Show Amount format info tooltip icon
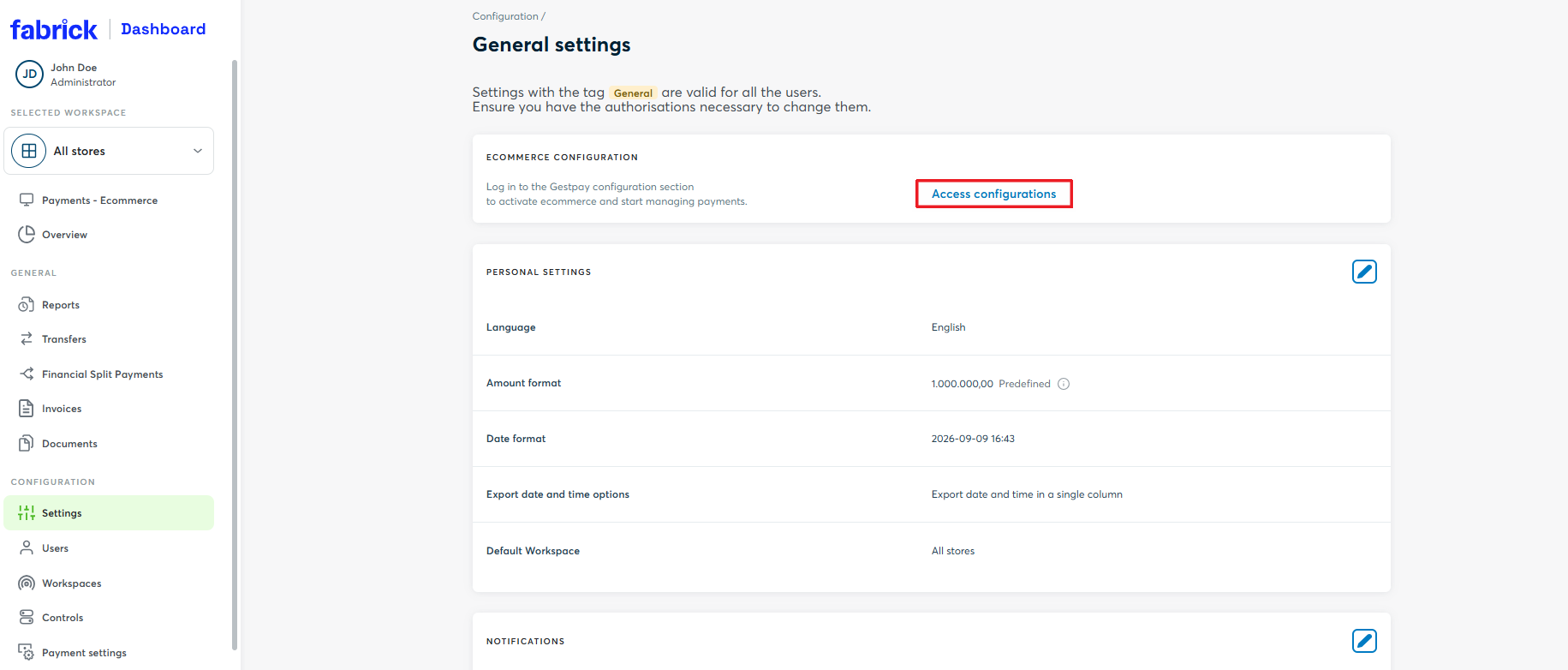 pyautogui.click(x=1064, y=384)
